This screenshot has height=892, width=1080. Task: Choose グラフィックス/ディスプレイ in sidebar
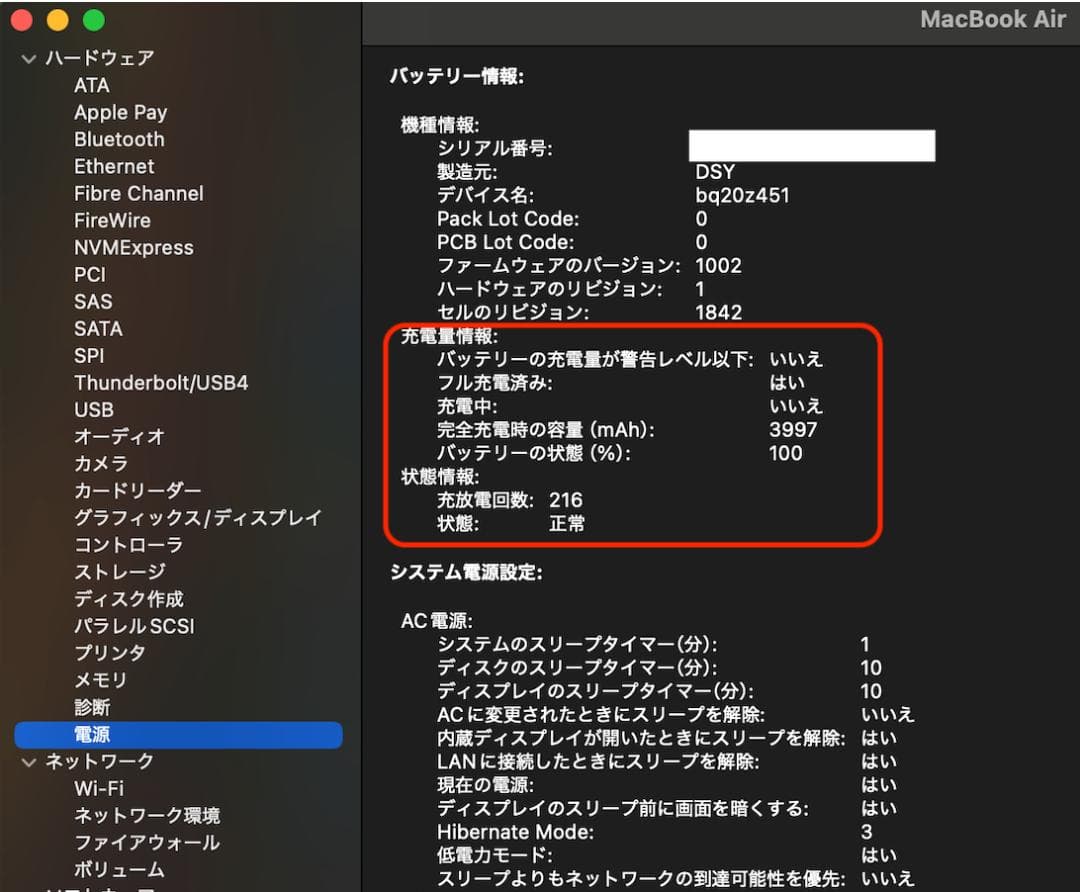[197, 518]
